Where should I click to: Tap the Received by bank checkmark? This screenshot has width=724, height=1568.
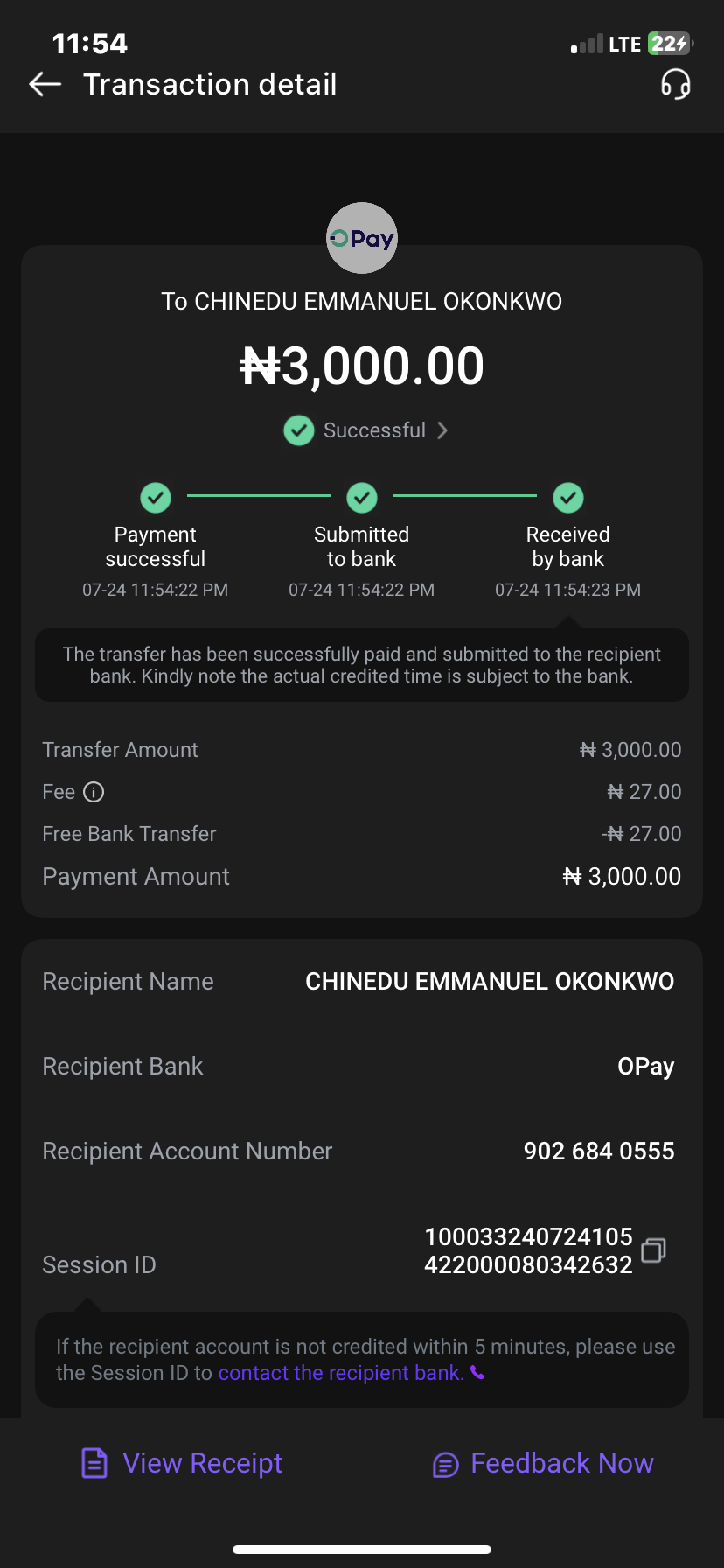(x=568, y=498)
